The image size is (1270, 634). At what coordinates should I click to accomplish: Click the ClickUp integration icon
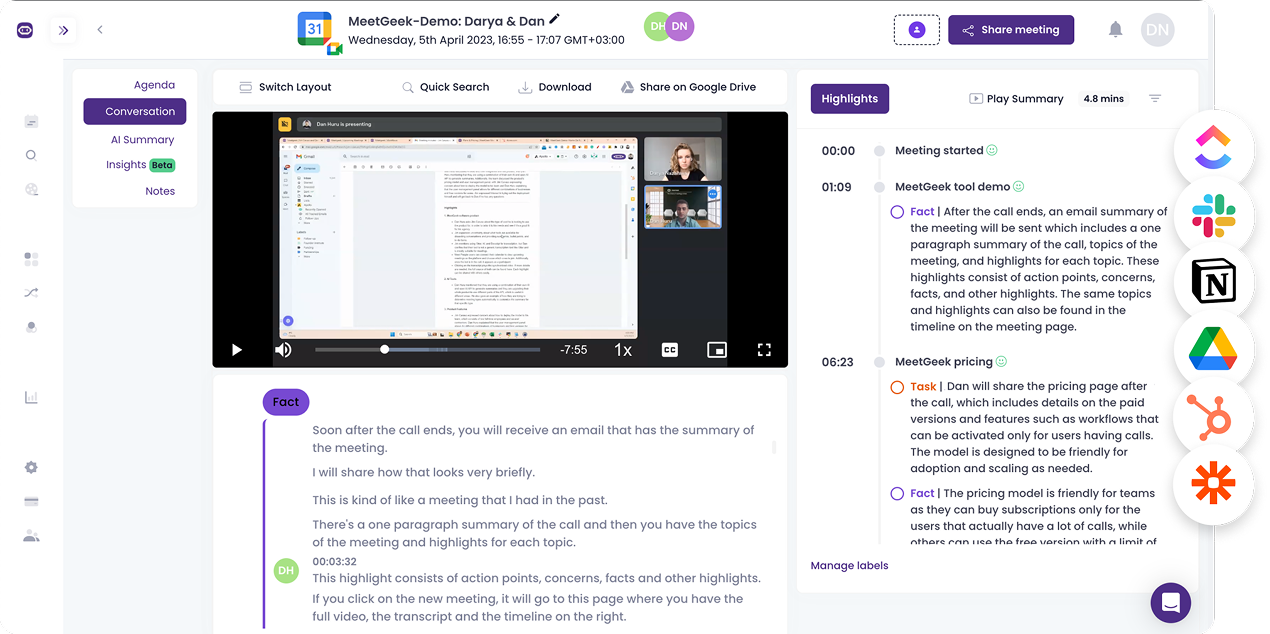[1213, 148]
